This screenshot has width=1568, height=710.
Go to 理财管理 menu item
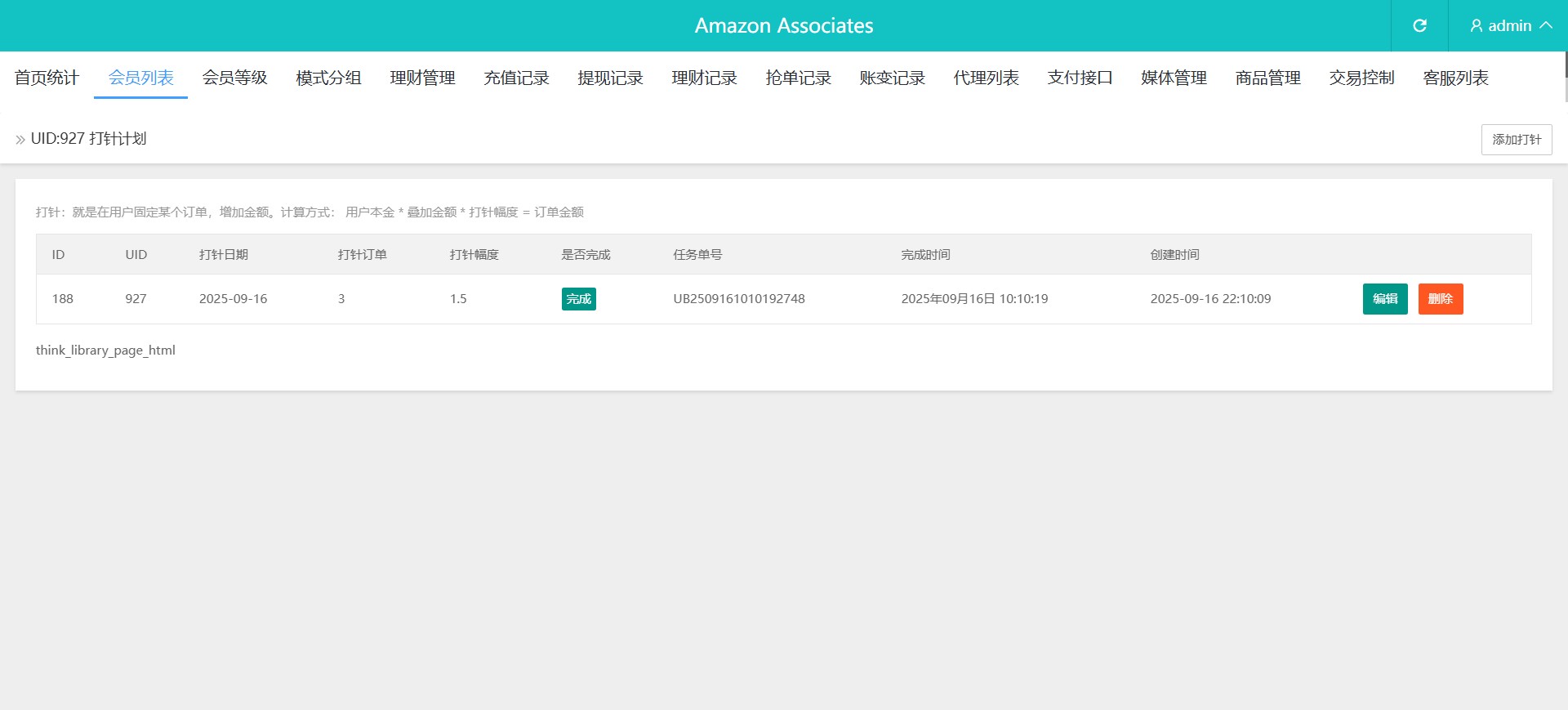pos(422,78)
